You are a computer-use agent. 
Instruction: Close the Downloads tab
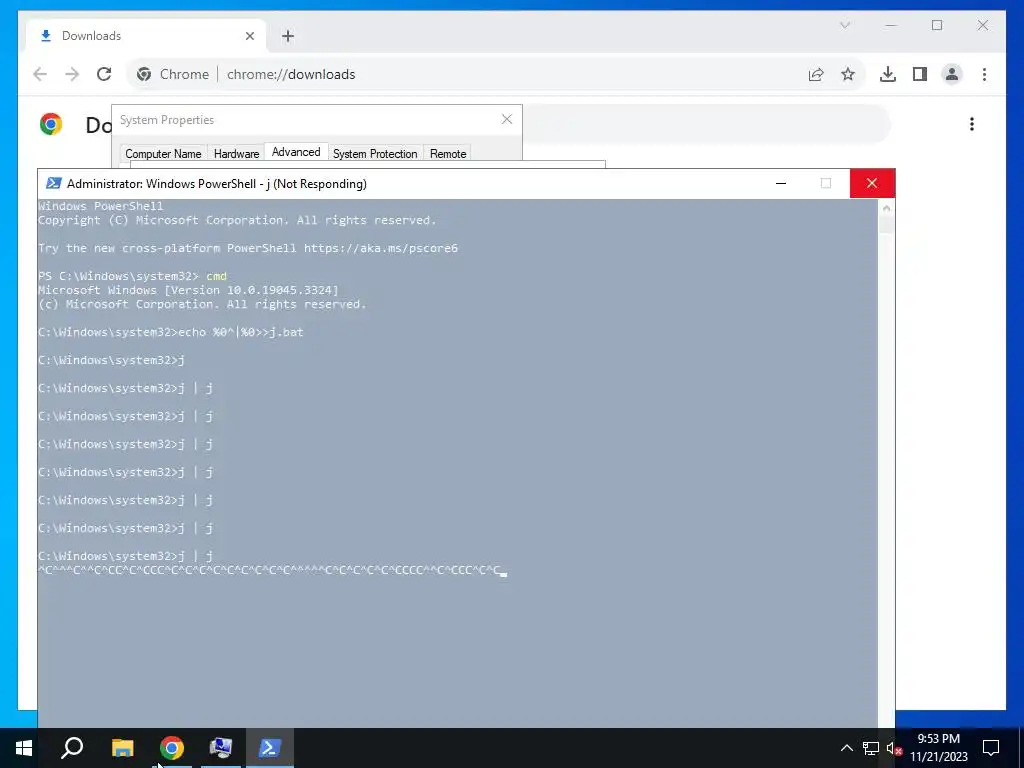pos(249,36)
